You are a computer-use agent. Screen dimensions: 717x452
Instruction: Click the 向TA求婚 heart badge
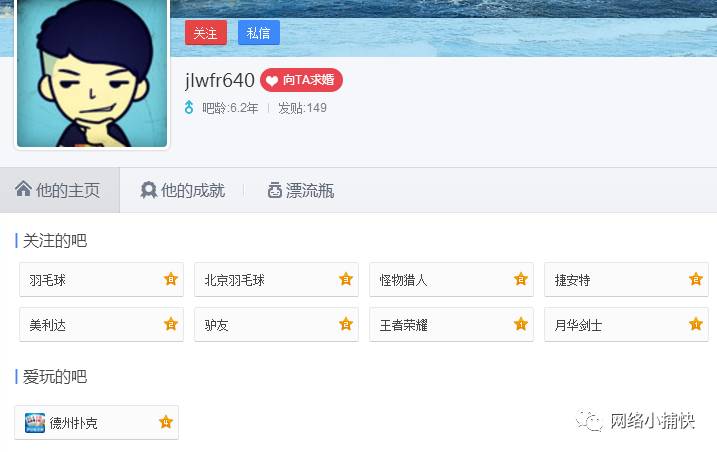pos(301,80)
